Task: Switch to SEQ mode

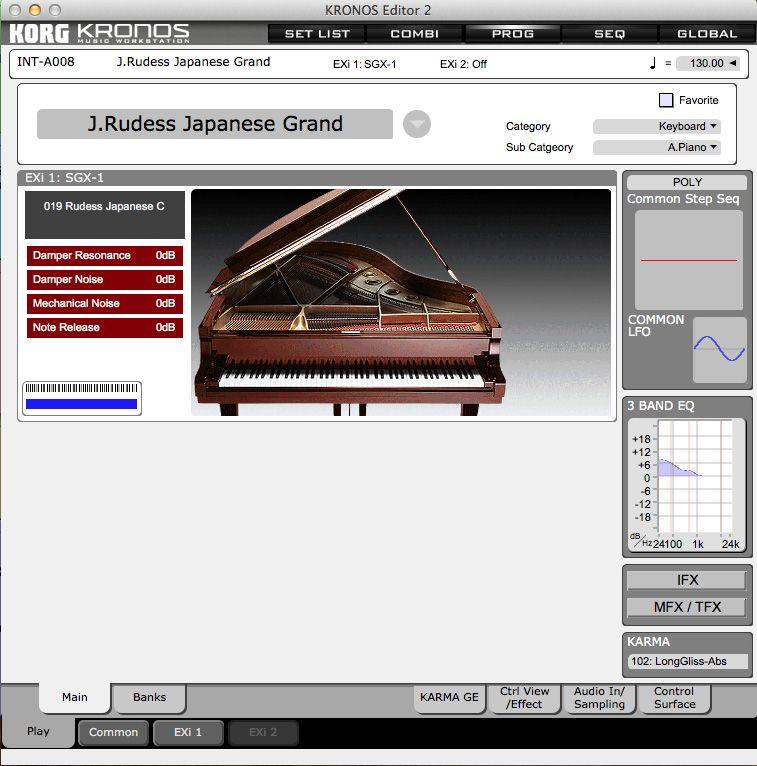Action: click(610, 34)
